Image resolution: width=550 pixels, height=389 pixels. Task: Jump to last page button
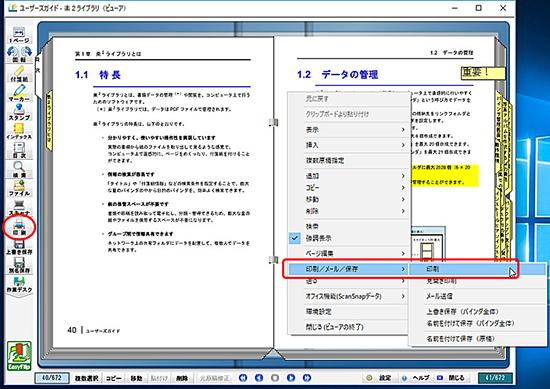click(x=307, y=378)
